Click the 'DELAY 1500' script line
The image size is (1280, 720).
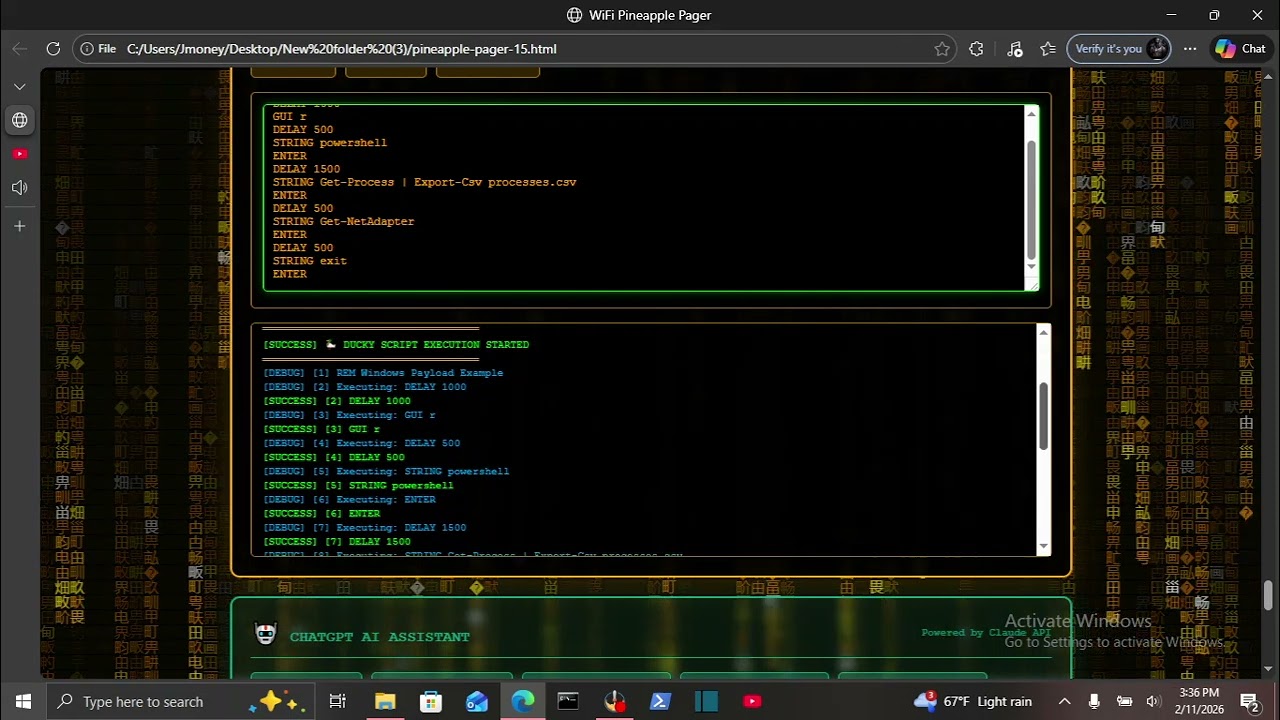tap(306, 169)
